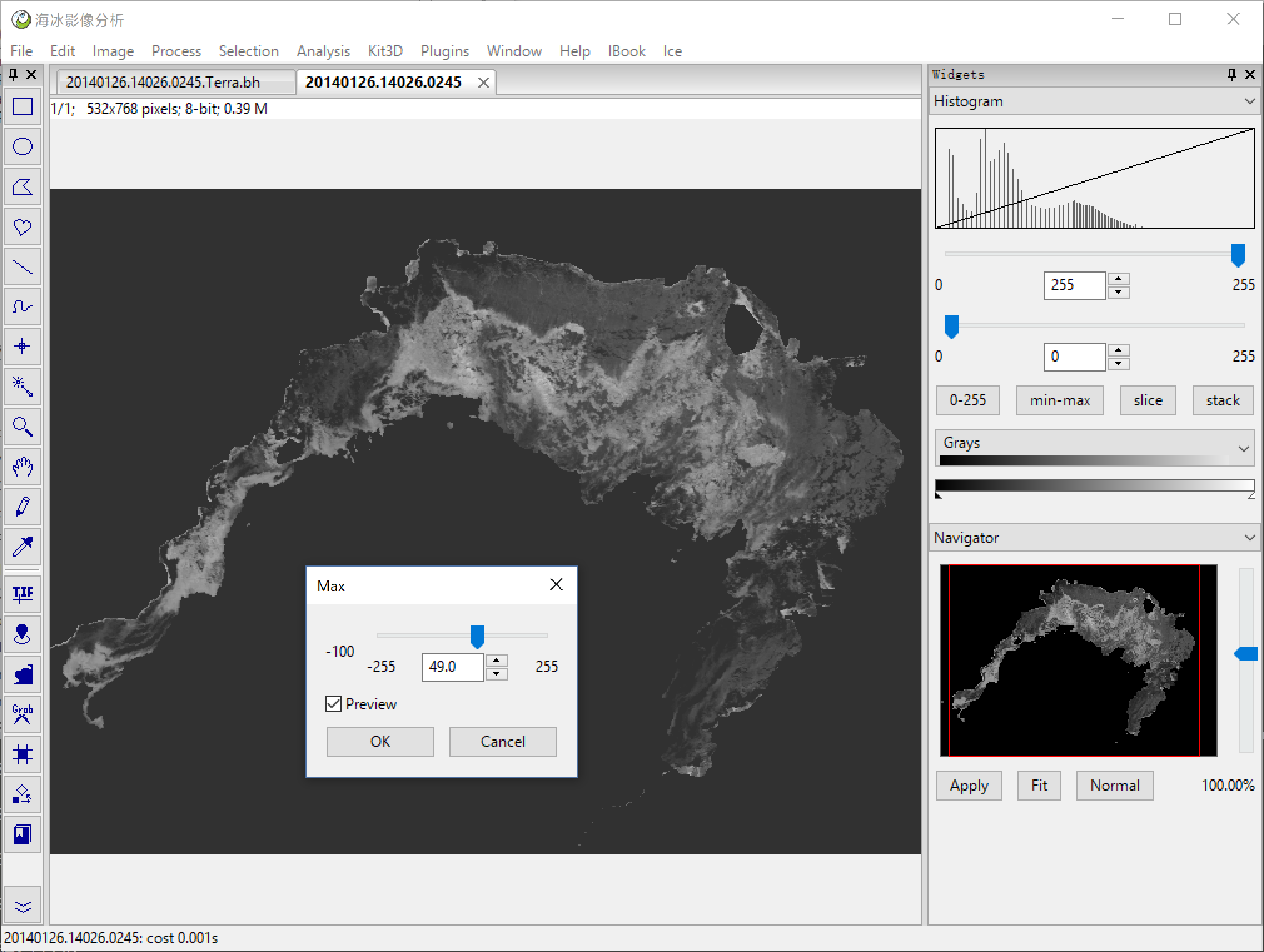Switch to the 20140126.14026.0245.Terra.bh tab

pyautogui.click(x=163, y=82)
